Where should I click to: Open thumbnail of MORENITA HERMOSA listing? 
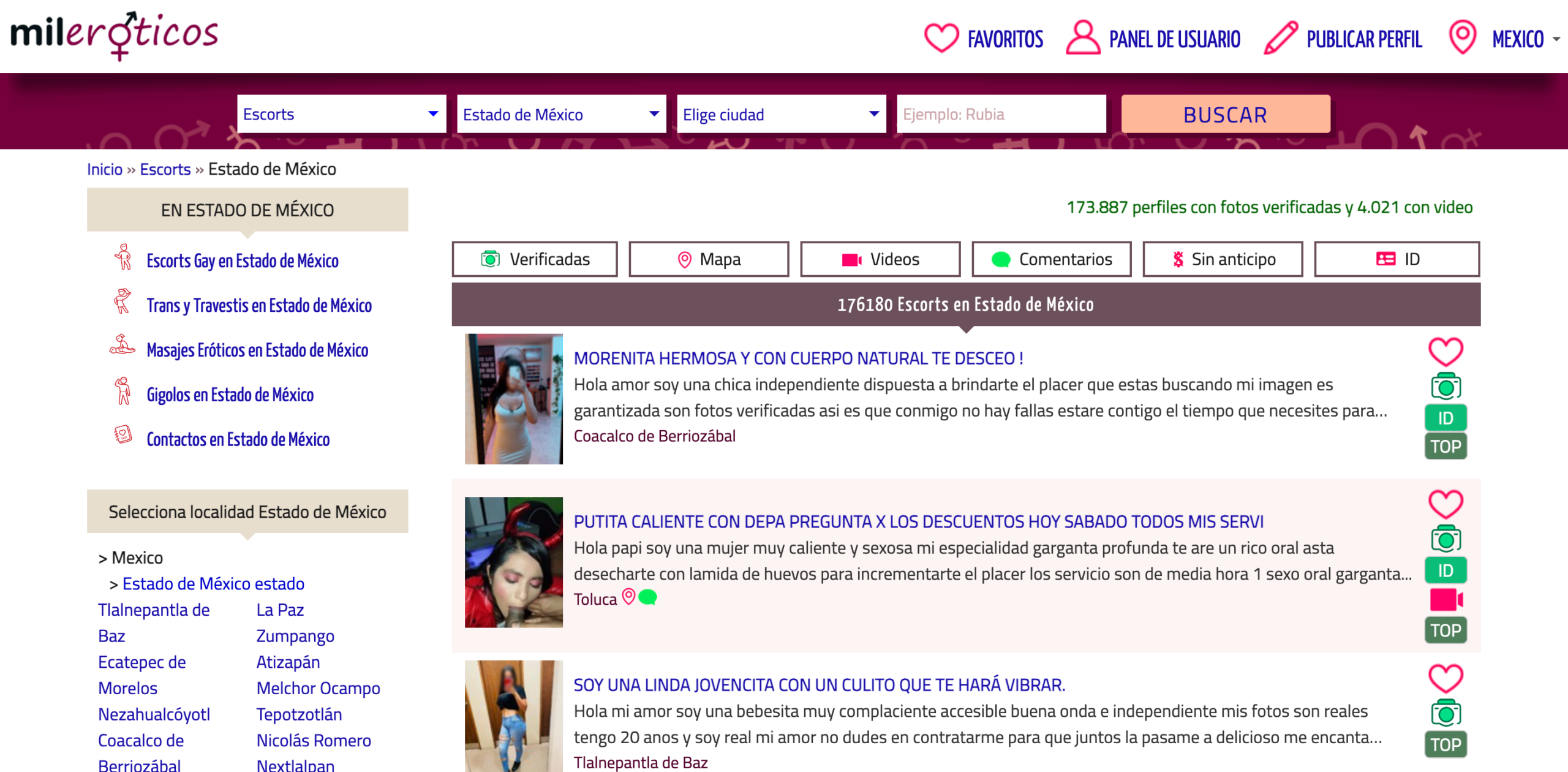pos(513,399)
